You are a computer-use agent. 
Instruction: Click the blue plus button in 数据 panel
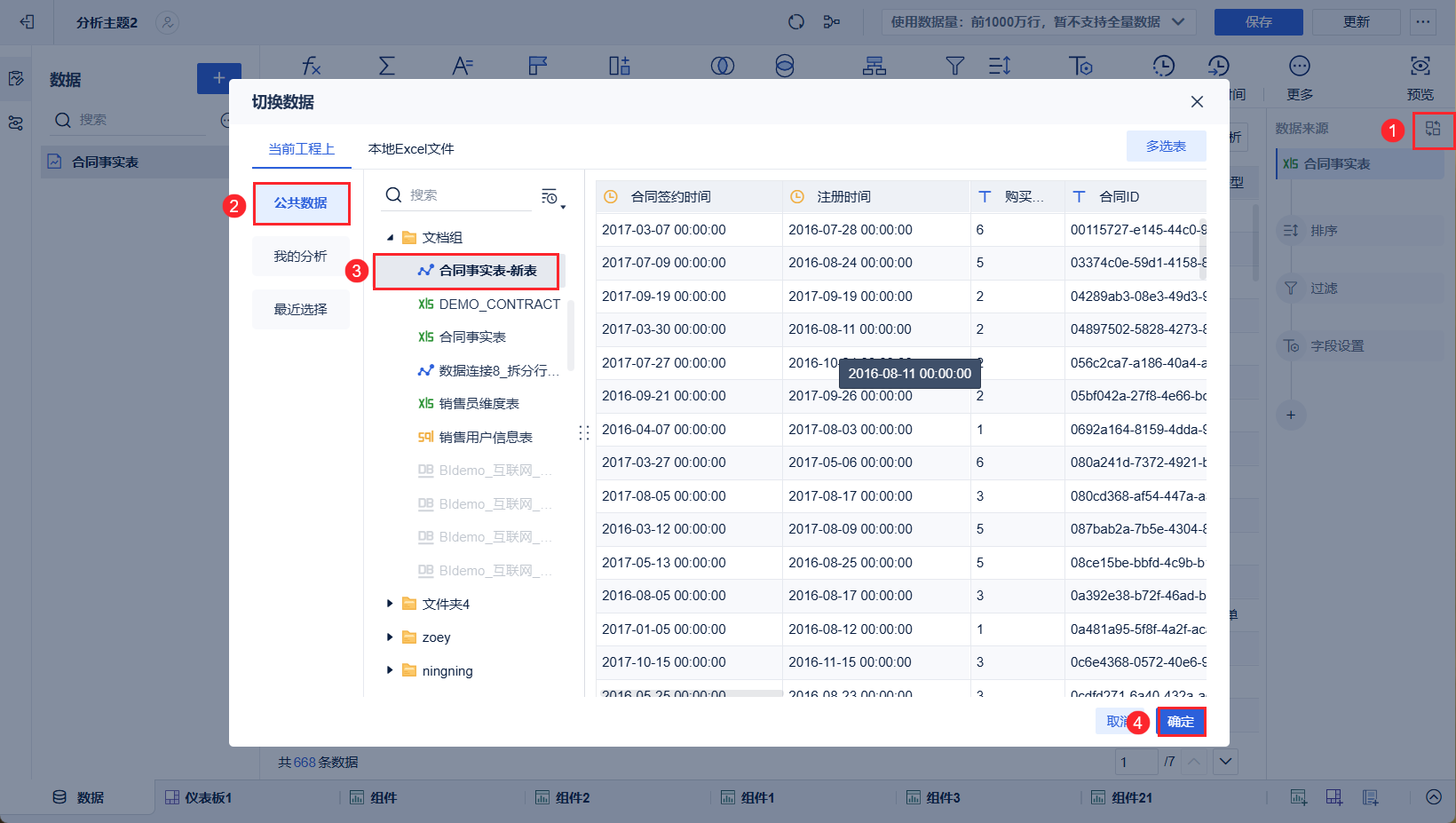(x=218, y=78)
